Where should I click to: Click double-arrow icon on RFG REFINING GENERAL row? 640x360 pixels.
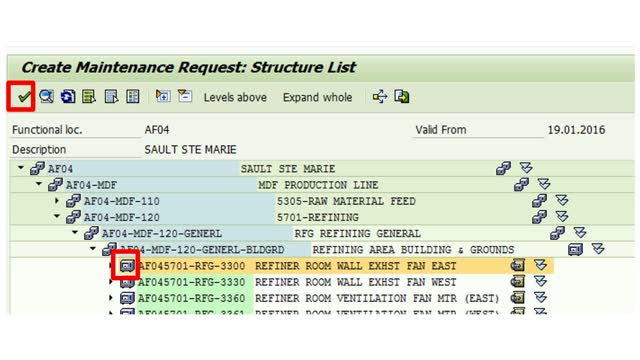tap(580, 232)
